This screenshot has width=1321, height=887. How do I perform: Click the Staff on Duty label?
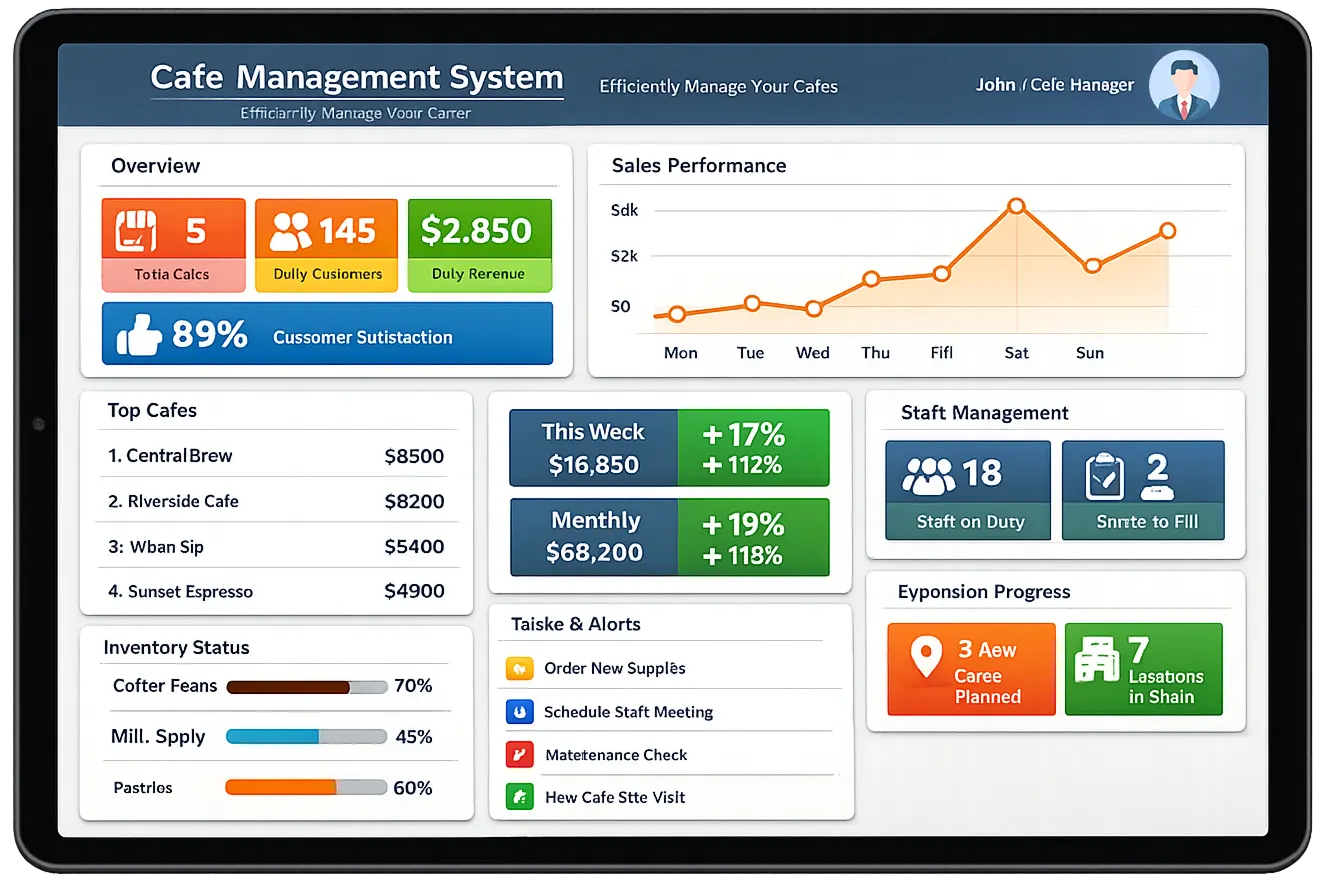(969, 521)
